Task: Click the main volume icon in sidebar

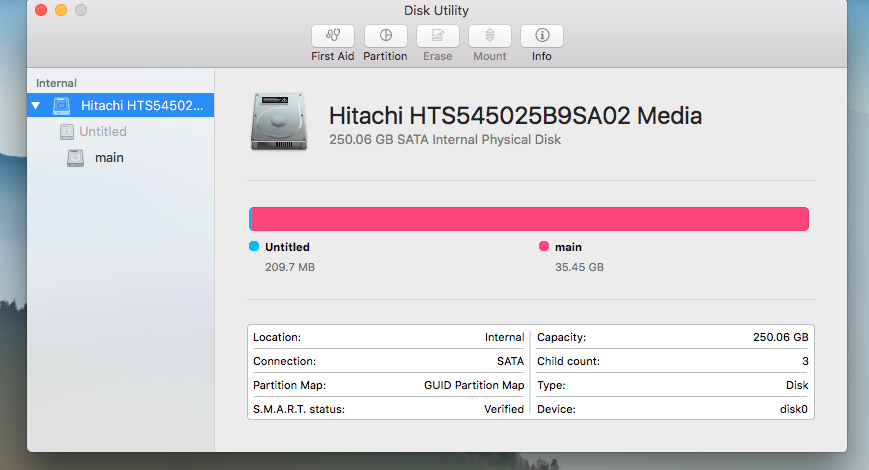Action: (x=75, y=158)
